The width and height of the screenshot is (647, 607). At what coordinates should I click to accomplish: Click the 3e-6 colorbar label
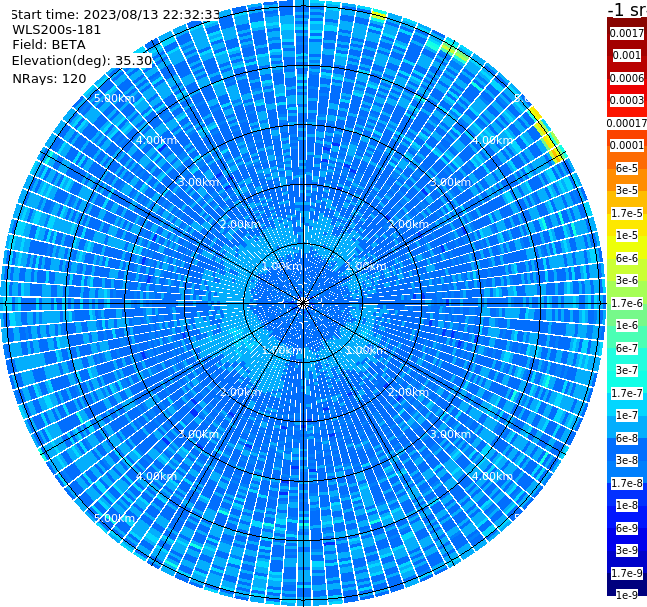[627, 280]
